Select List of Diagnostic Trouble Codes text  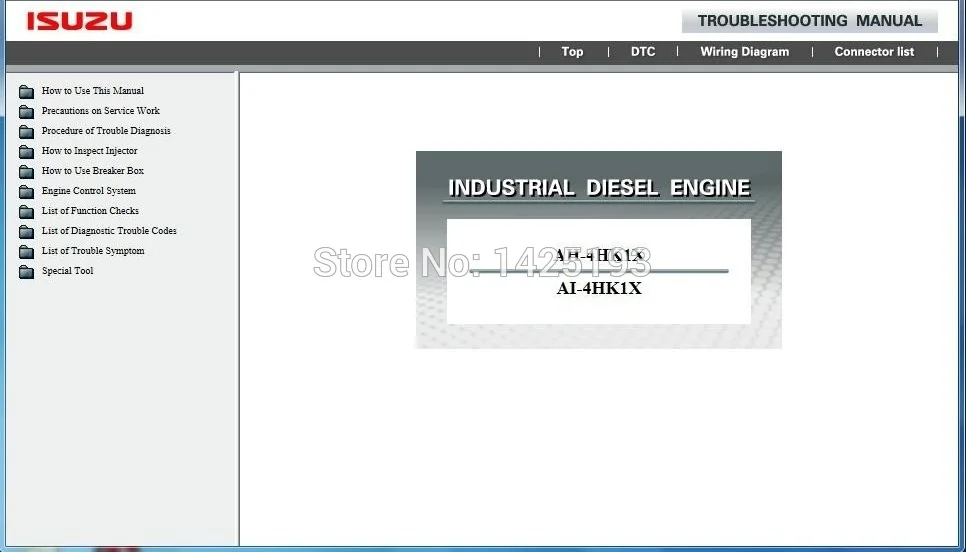pyautogui.click(x=109, y=230)
